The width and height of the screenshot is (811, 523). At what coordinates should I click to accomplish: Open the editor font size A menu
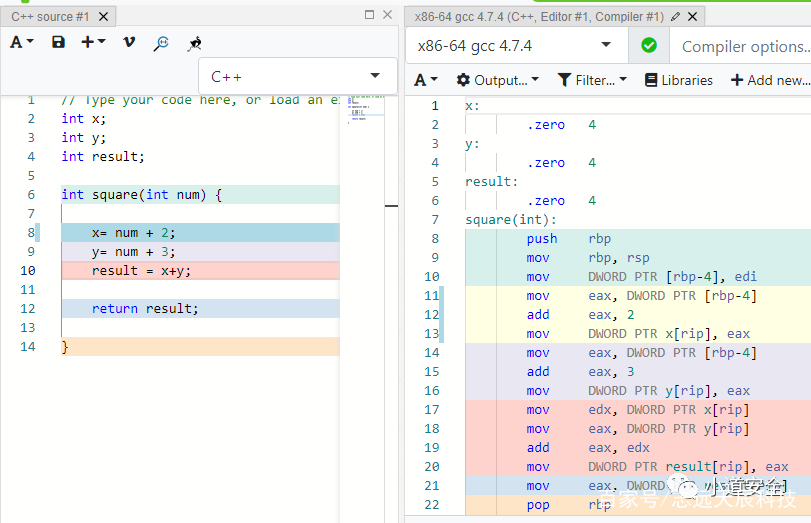click(x=22, y=42)
